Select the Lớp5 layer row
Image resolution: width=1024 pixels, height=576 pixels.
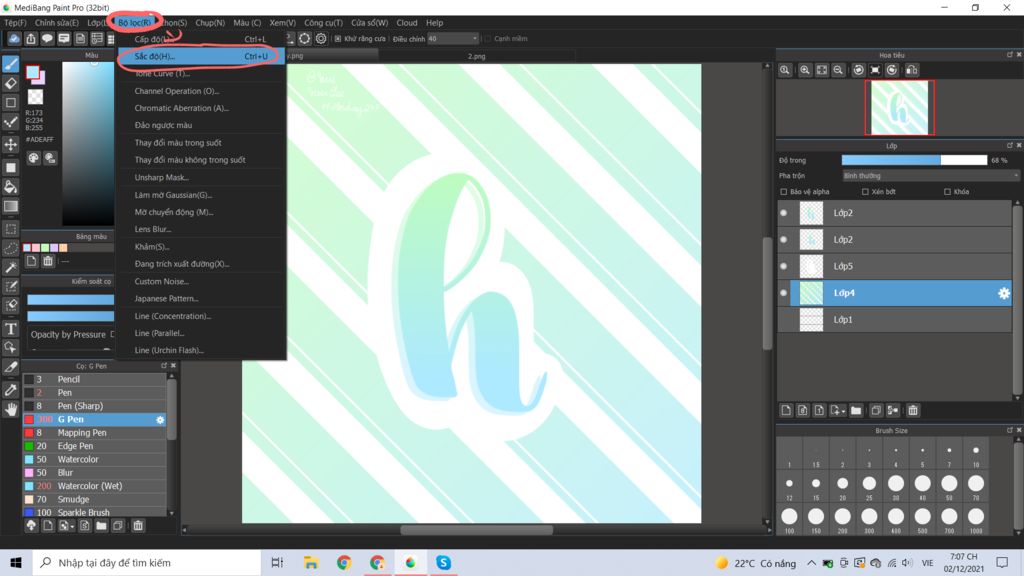(901, 266)
